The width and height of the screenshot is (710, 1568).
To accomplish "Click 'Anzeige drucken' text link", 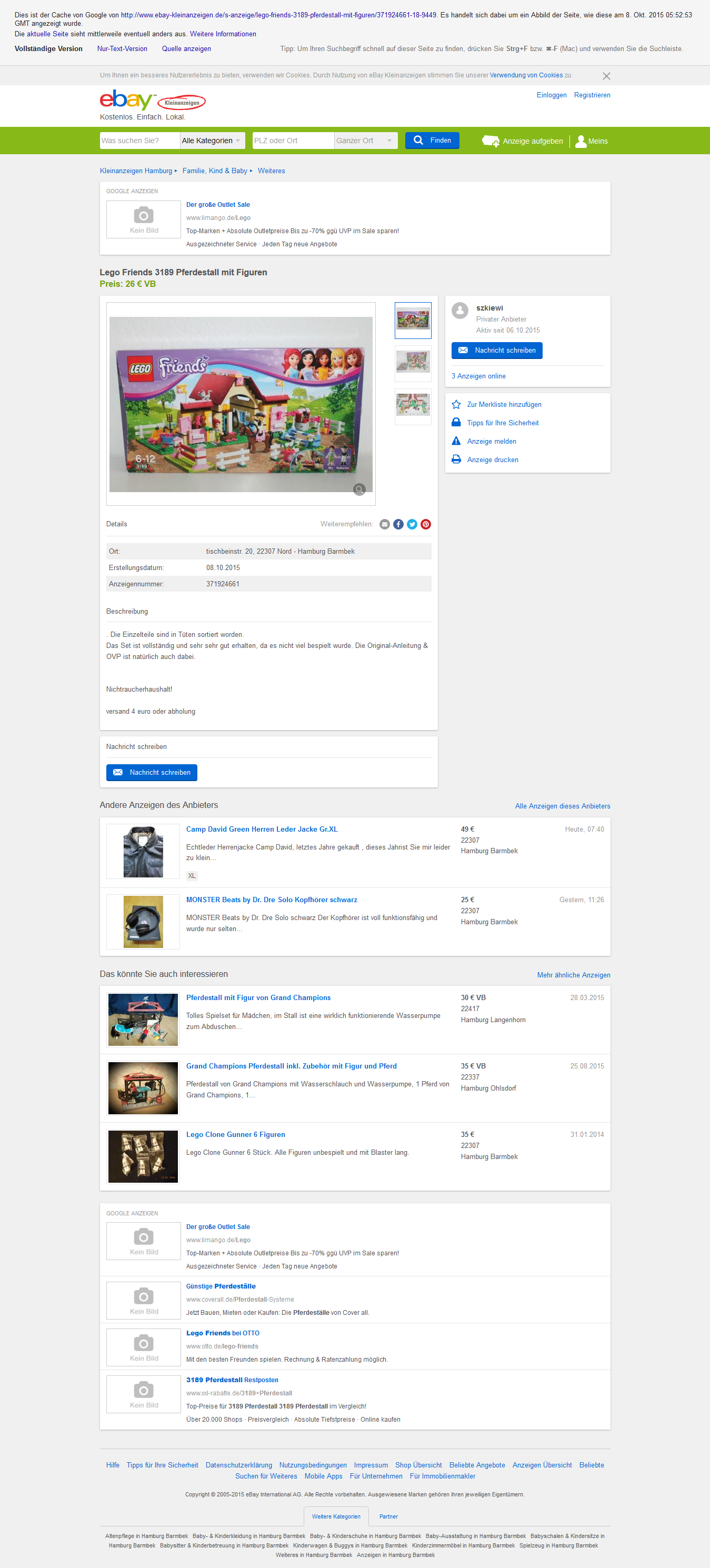I will pos(493,460).
